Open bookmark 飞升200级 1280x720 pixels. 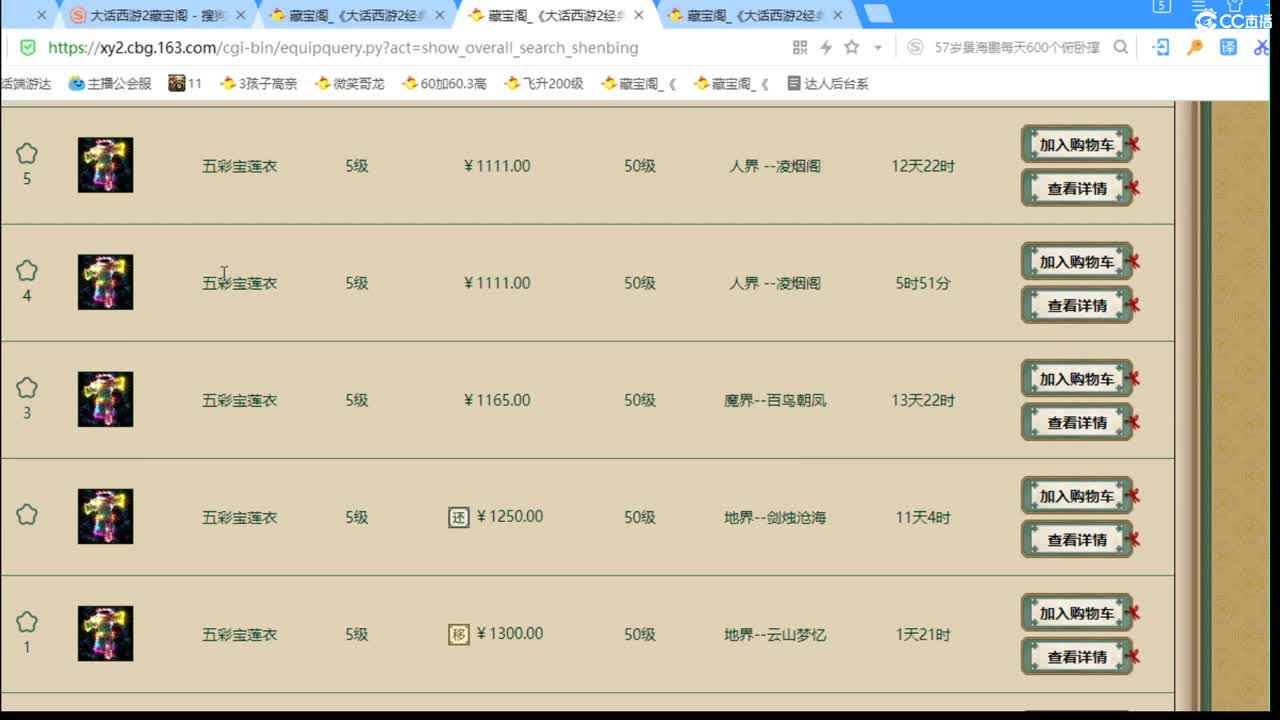point(544,83)
